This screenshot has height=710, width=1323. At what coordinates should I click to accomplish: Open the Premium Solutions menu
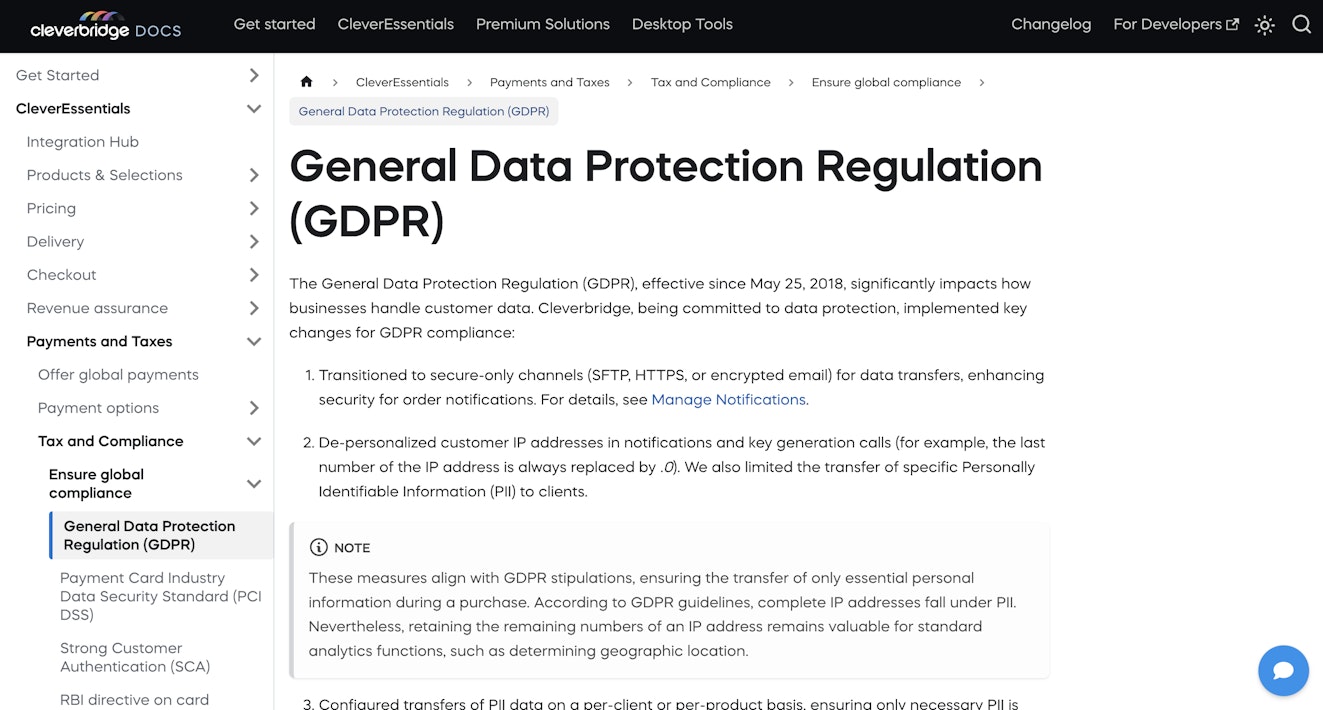tap(542, 24)
